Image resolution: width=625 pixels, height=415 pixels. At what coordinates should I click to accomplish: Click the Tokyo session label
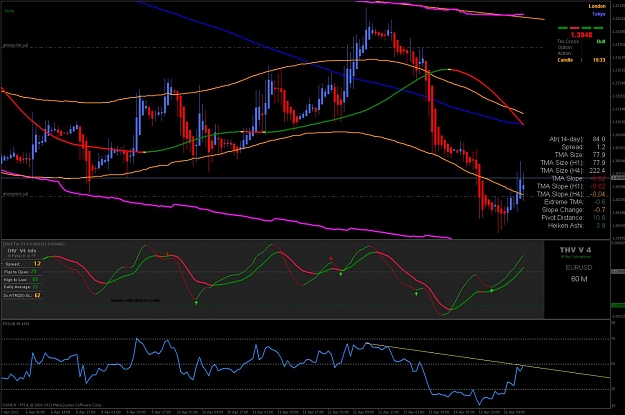(599, 14)
